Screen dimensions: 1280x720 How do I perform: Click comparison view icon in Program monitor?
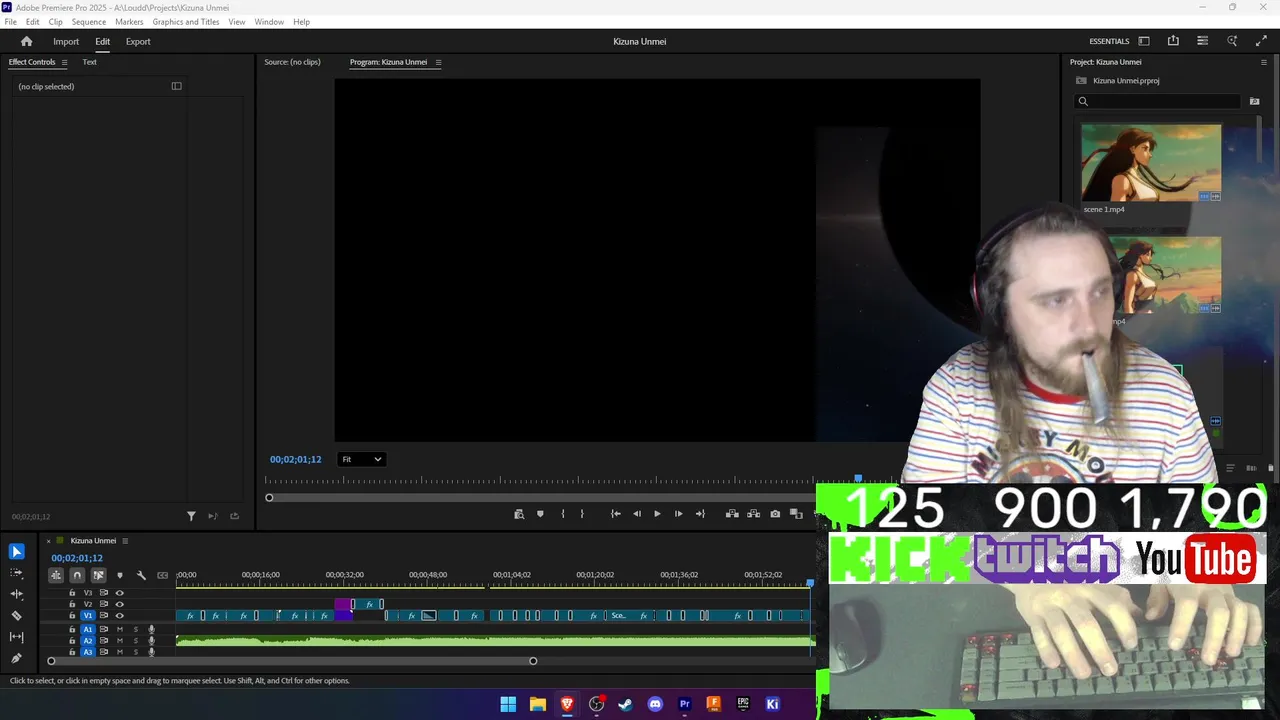click(796, 514)
